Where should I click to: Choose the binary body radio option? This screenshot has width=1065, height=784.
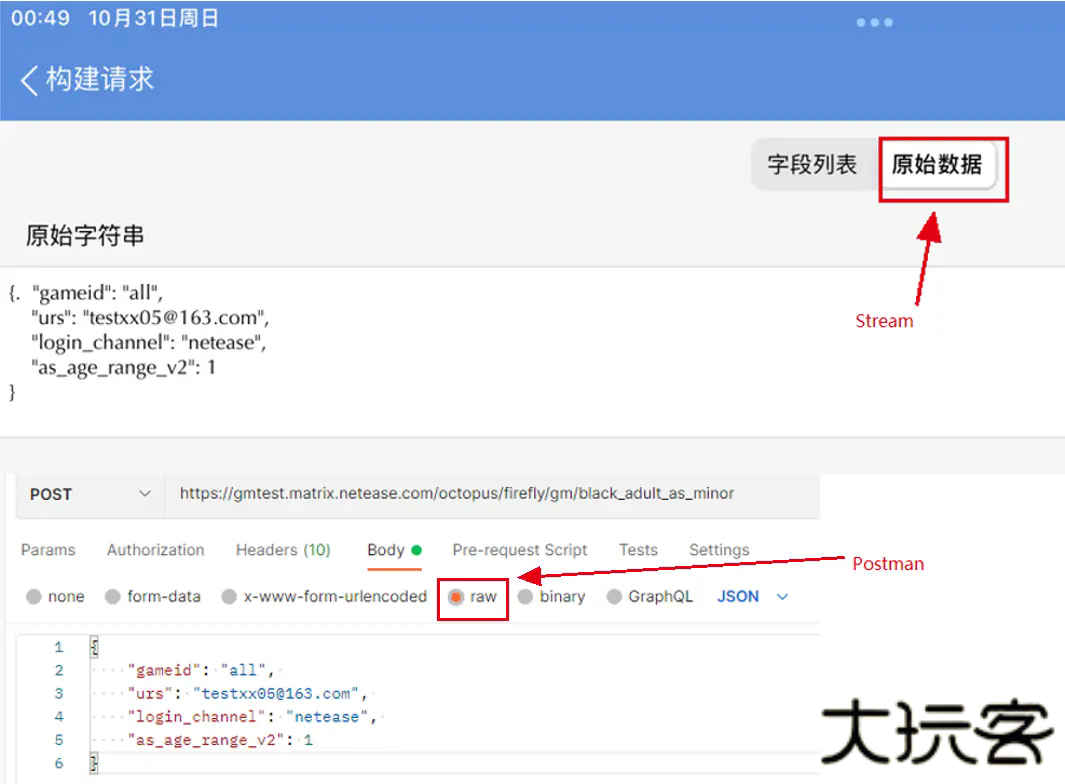(x=526, y=597)
